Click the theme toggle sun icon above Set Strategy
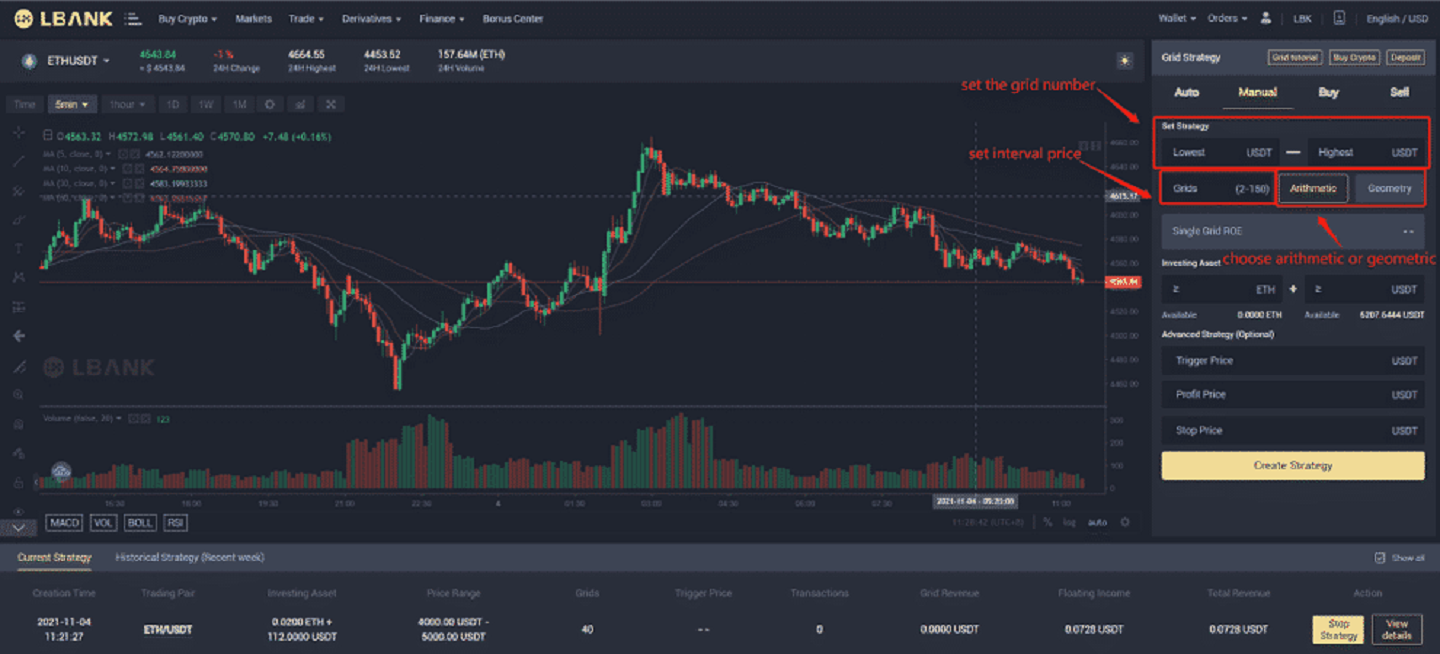The height and width of the screenshot is (654, 1440). [1125, 61]
